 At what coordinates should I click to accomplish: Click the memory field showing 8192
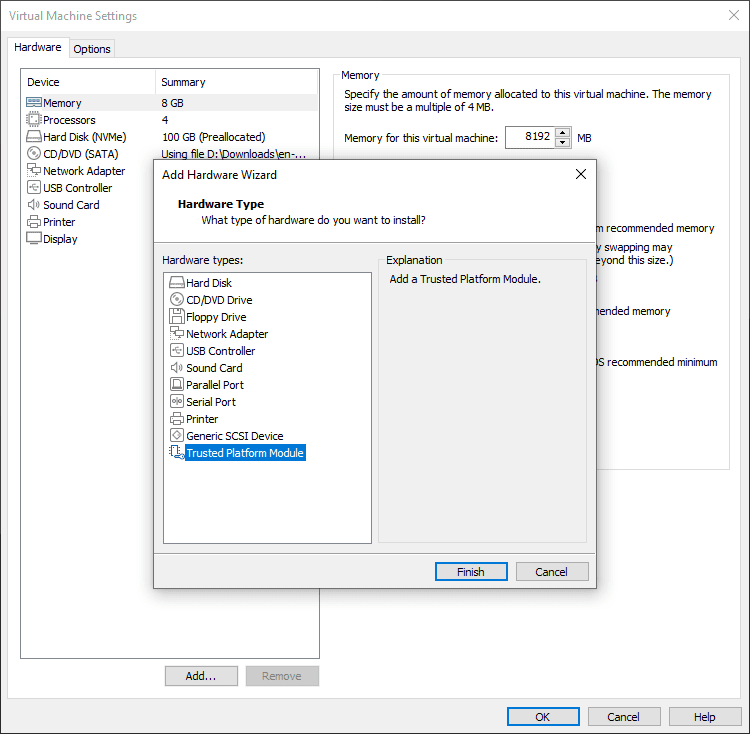point(530,137)
